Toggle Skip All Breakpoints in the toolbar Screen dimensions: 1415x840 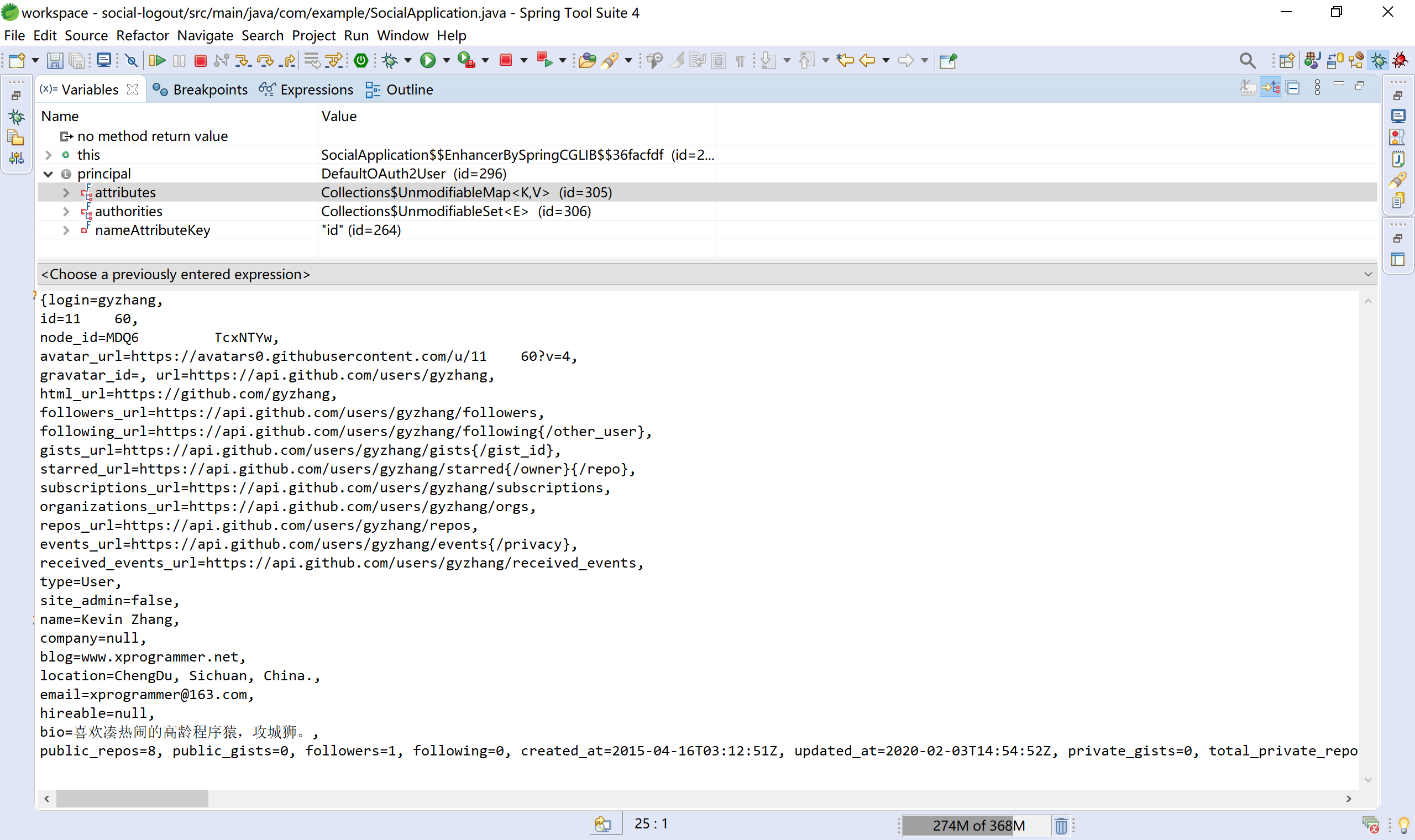(131, 61)
